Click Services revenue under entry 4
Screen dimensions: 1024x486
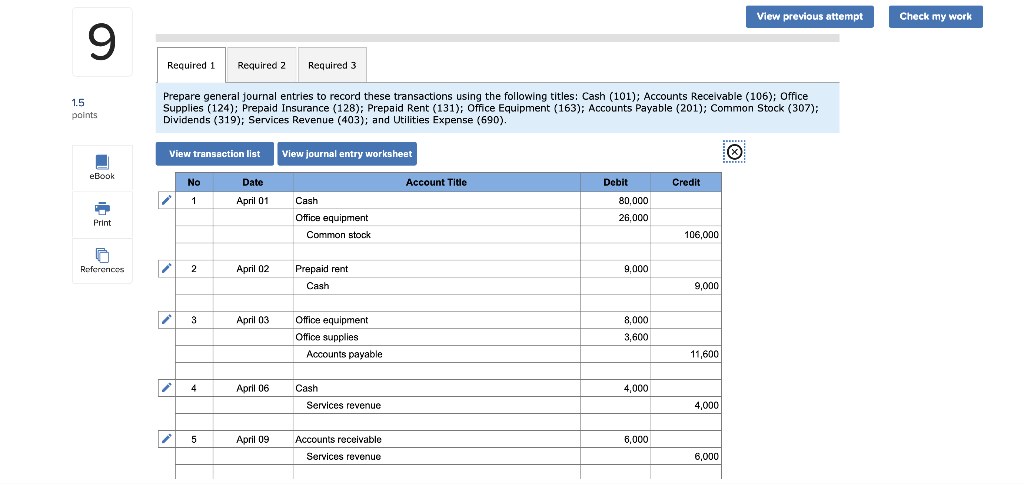click(x=437, y=405)
